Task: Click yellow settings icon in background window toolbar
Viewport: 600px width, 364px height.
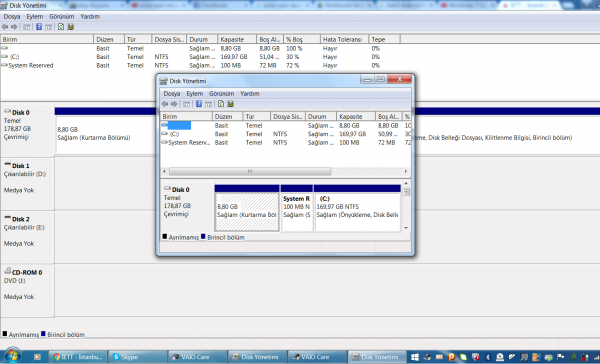Action: pos(70,26)
